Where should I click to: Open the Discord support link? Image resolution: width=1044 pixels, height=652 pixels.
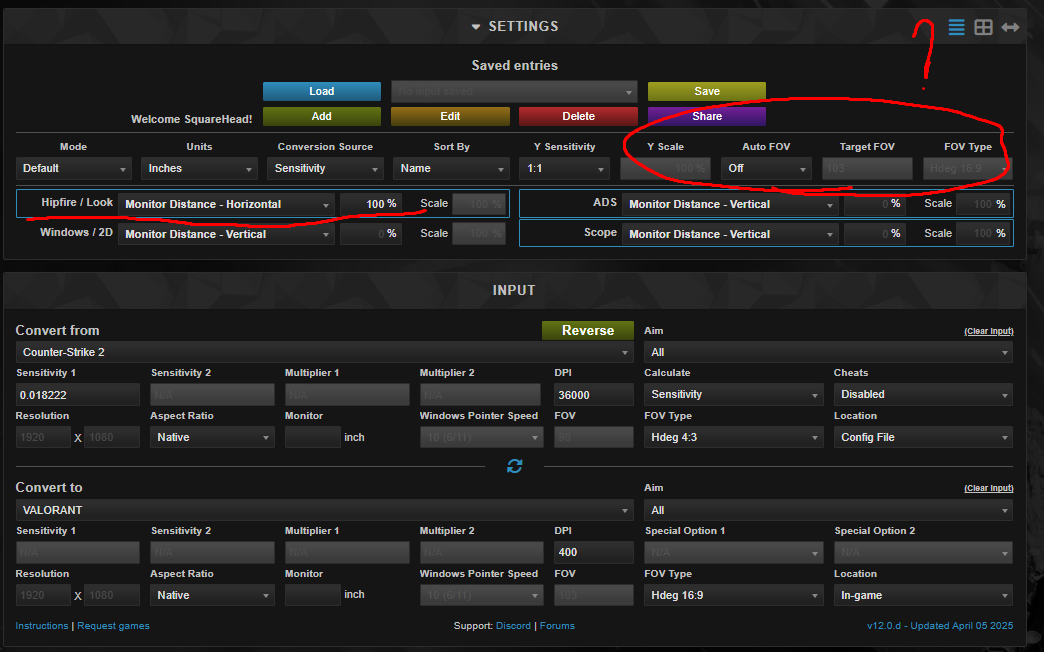point(513,625)
